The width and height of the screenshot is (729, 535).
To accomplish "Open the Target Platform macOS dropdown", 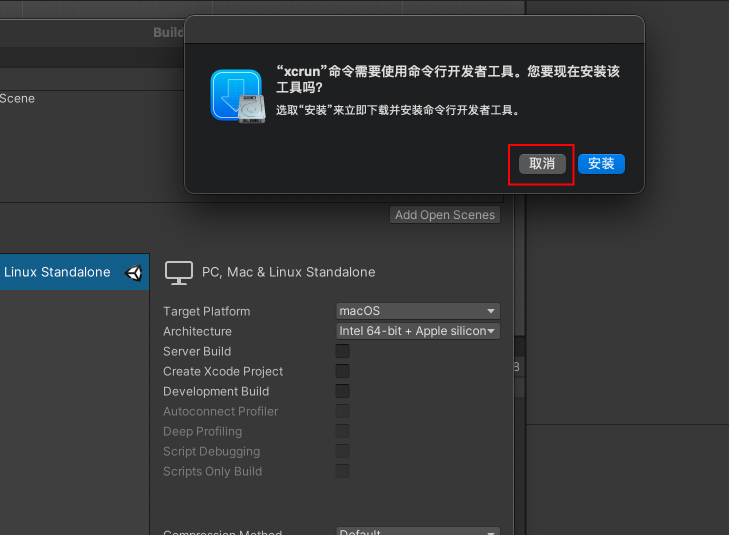I will click(417, 311).
